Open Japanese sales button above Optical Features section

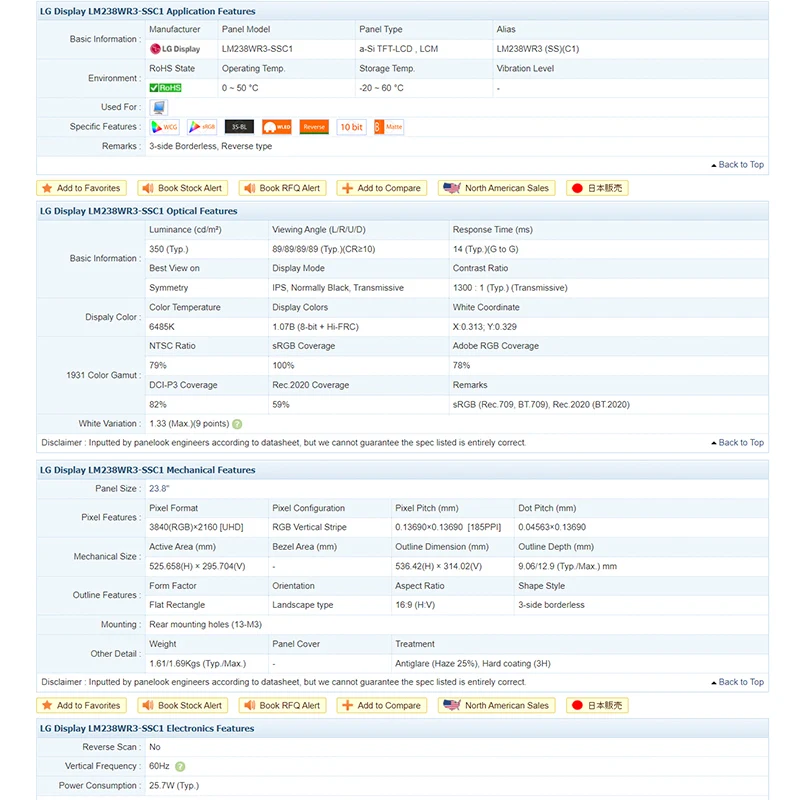coord(597,188)
